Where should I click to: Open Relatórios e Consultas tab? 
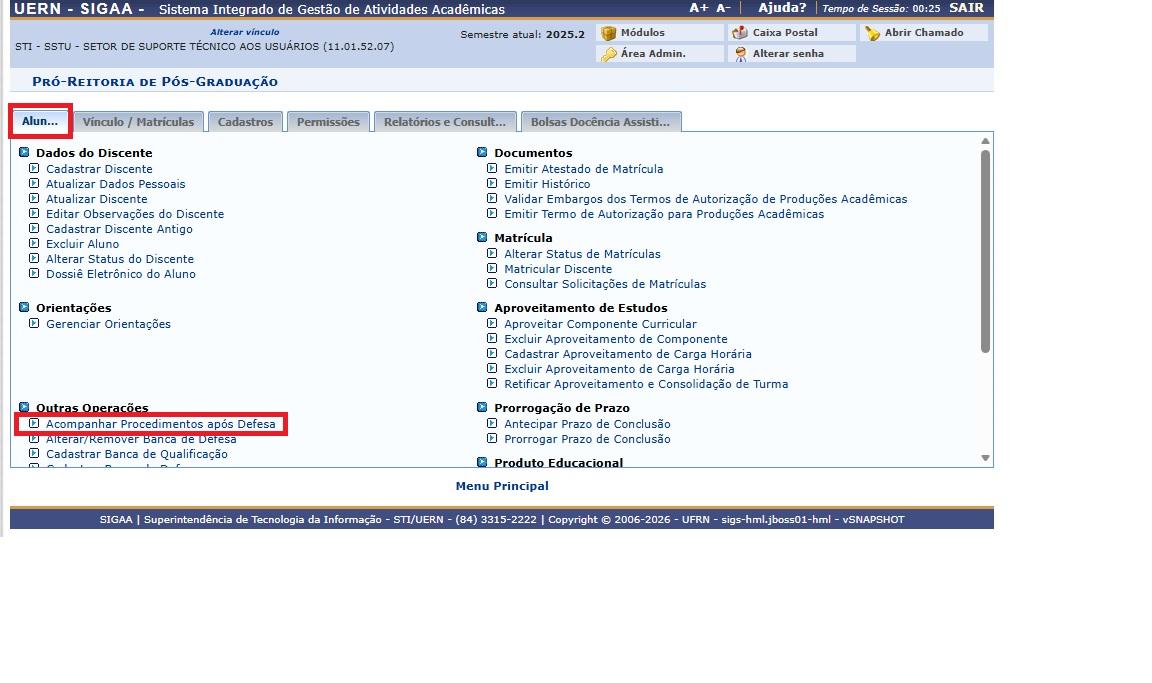click(445, 122)
